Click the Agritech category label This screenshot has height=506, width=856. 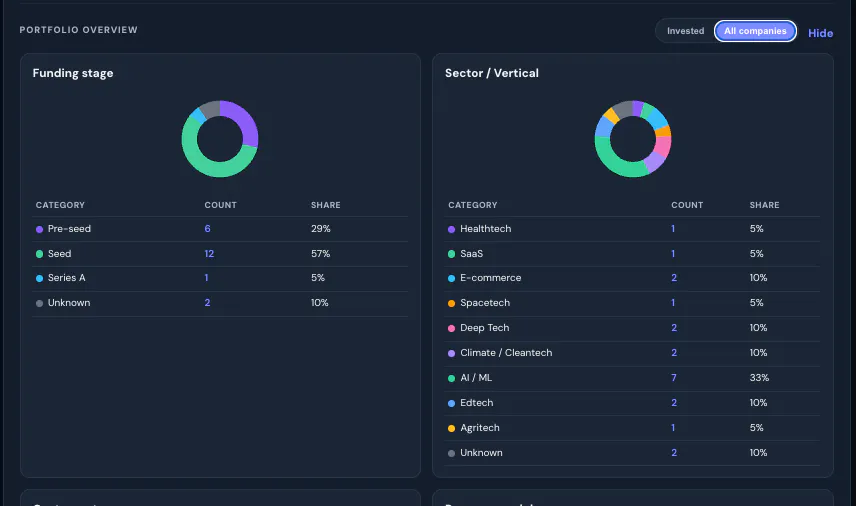pos(480,428)
